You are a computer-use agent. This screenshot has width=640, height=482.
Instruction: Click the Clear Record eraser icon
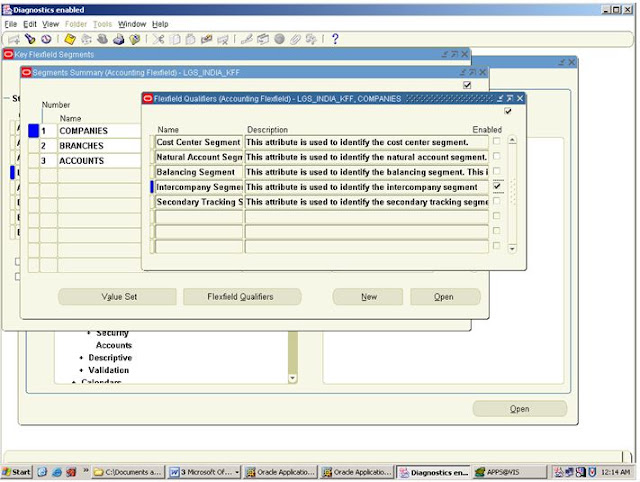[x=207, y=39]
